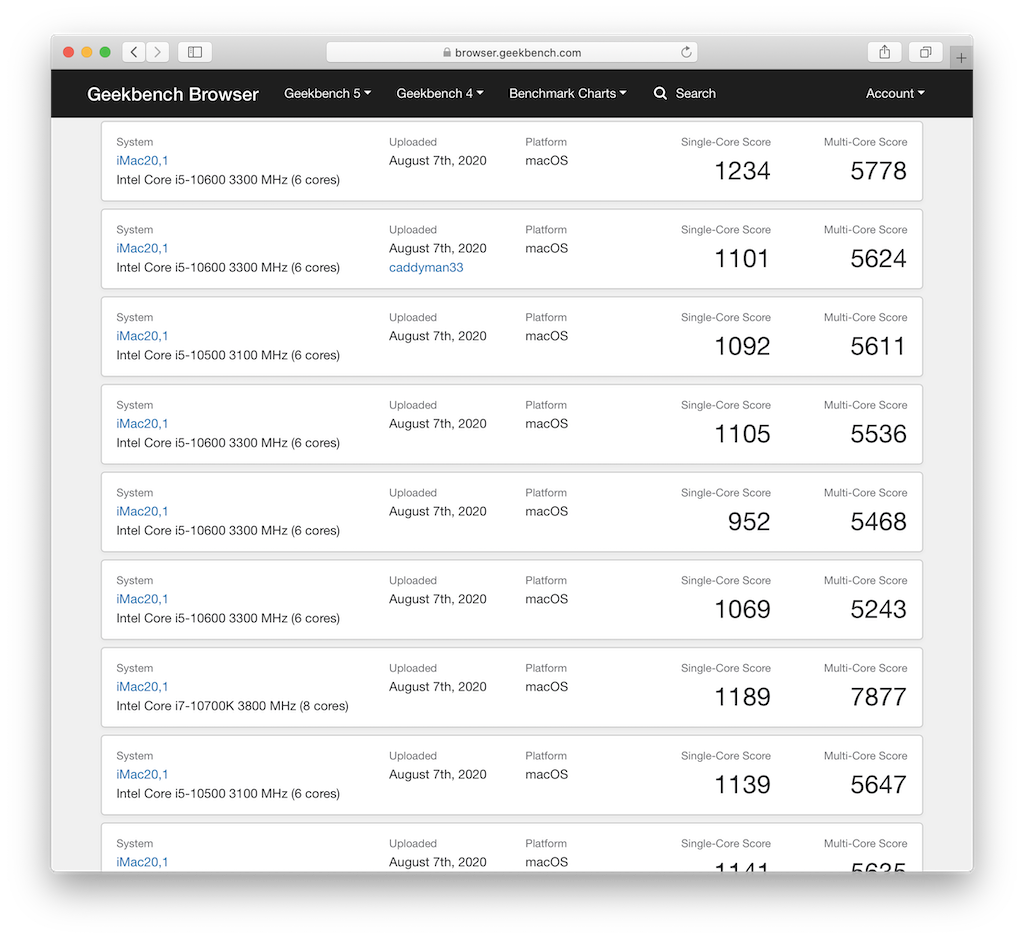Screen dimensions: 1024x939
Task: Open the Account dropdown menu
Action: (x=895, y=93)
